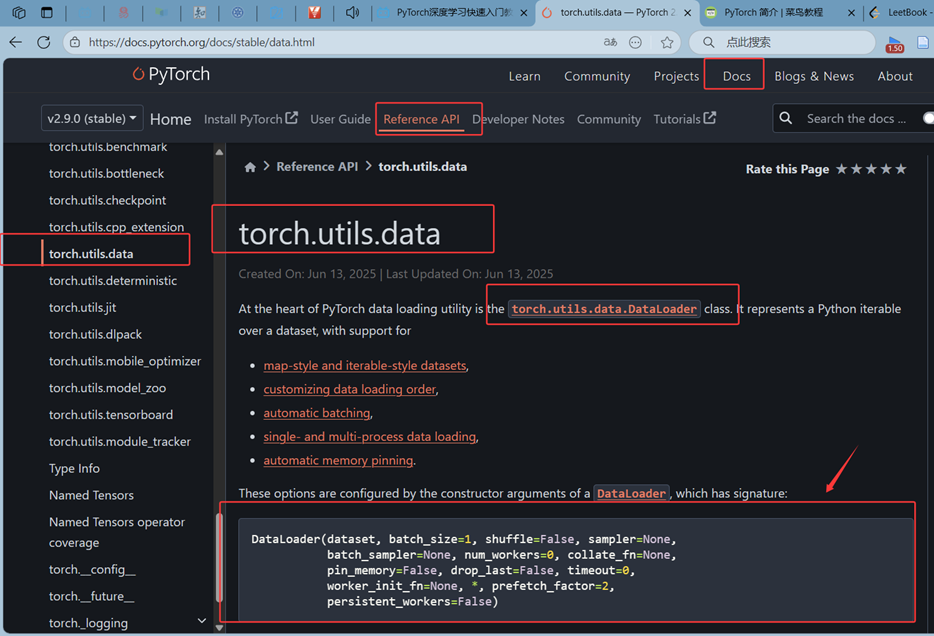
Task: Switch to the PyTorch深度学习快速入门 tab
Action: click(x=453, y=13)
